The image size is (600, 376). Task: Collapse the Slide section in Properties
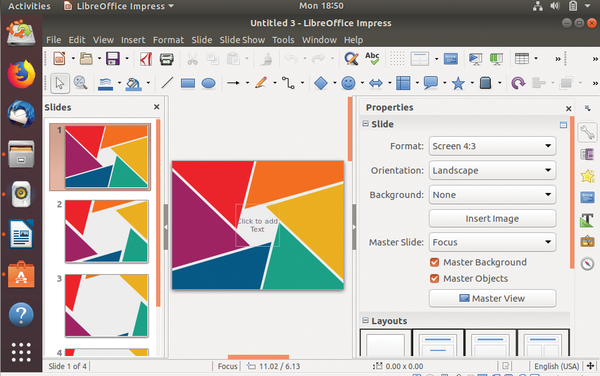pos(365,124)
